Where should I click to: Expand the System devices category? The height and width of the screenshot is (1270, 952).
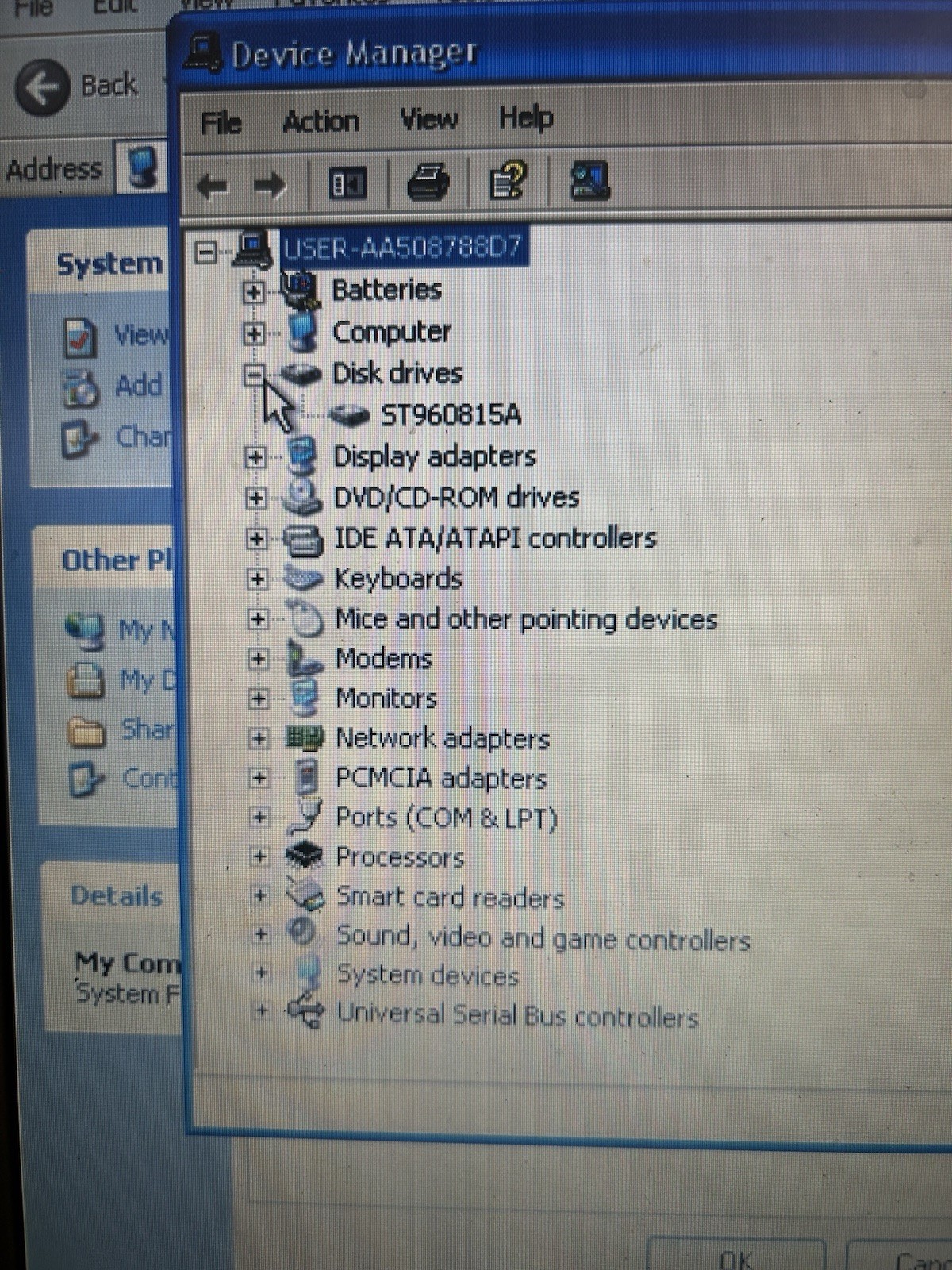261,972
